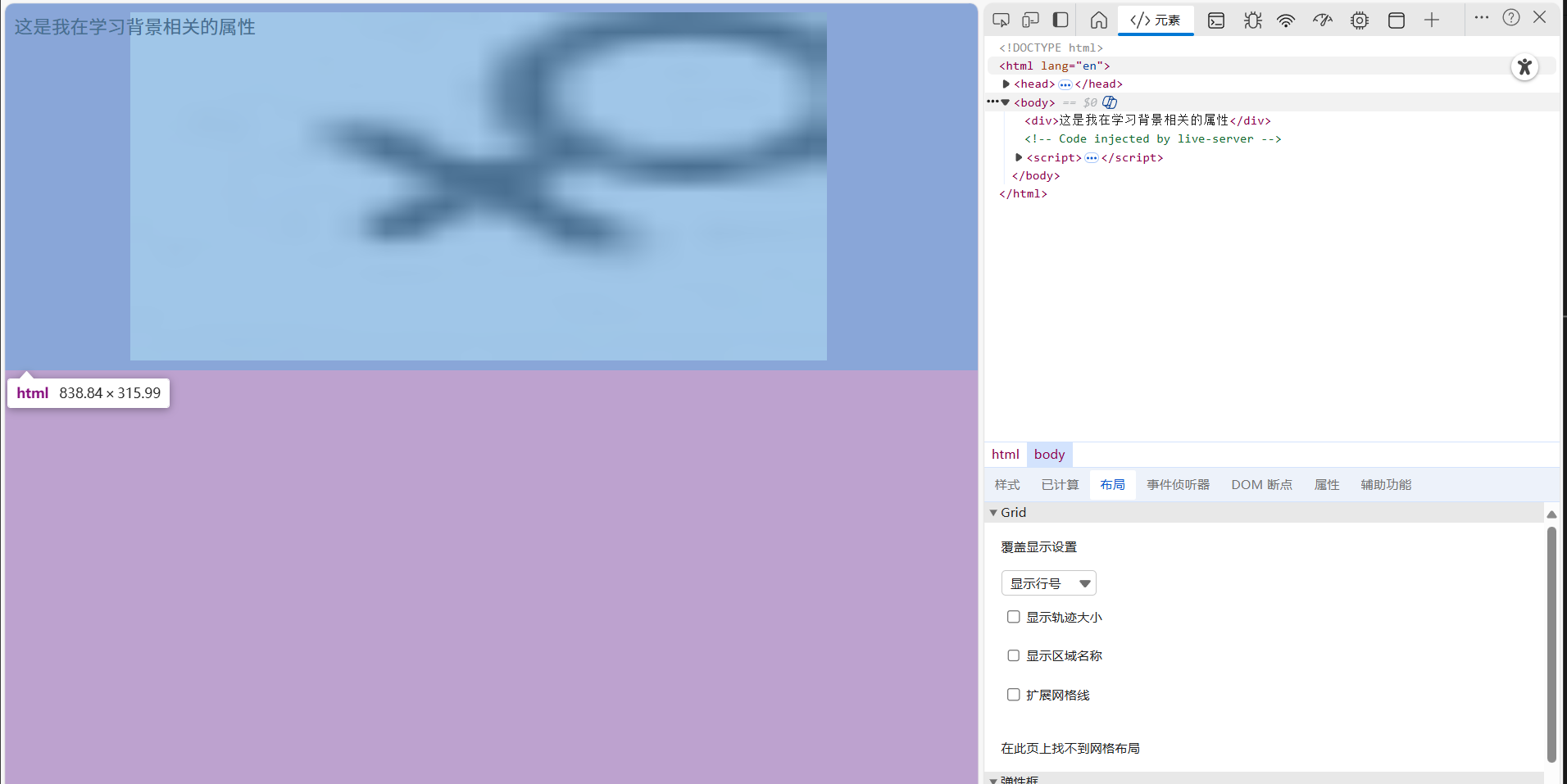
Task: Open three-dot actions left of body node
Action: coord(992,102)
